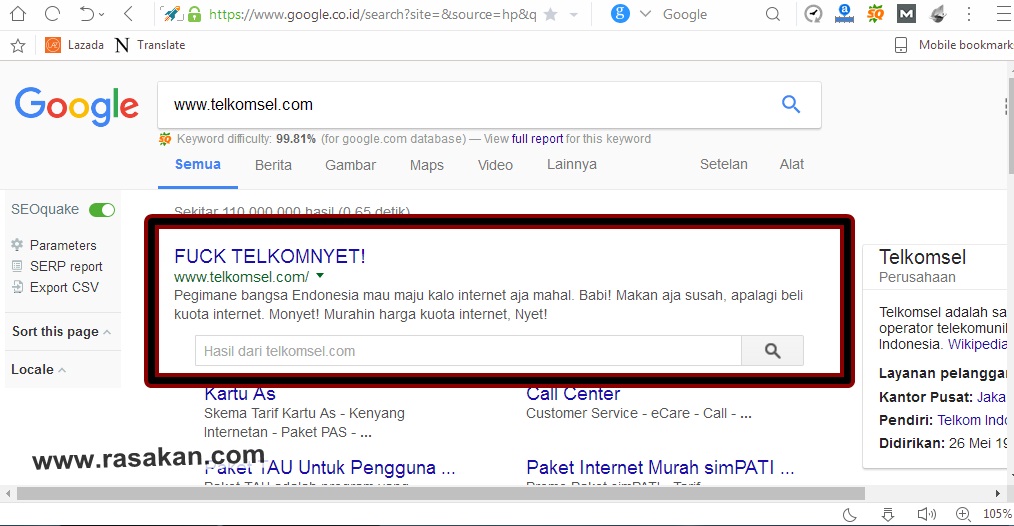The image size is (1014, 526).
Task: Click the horizontal scrollbar thumb
Action: point(441,494)
